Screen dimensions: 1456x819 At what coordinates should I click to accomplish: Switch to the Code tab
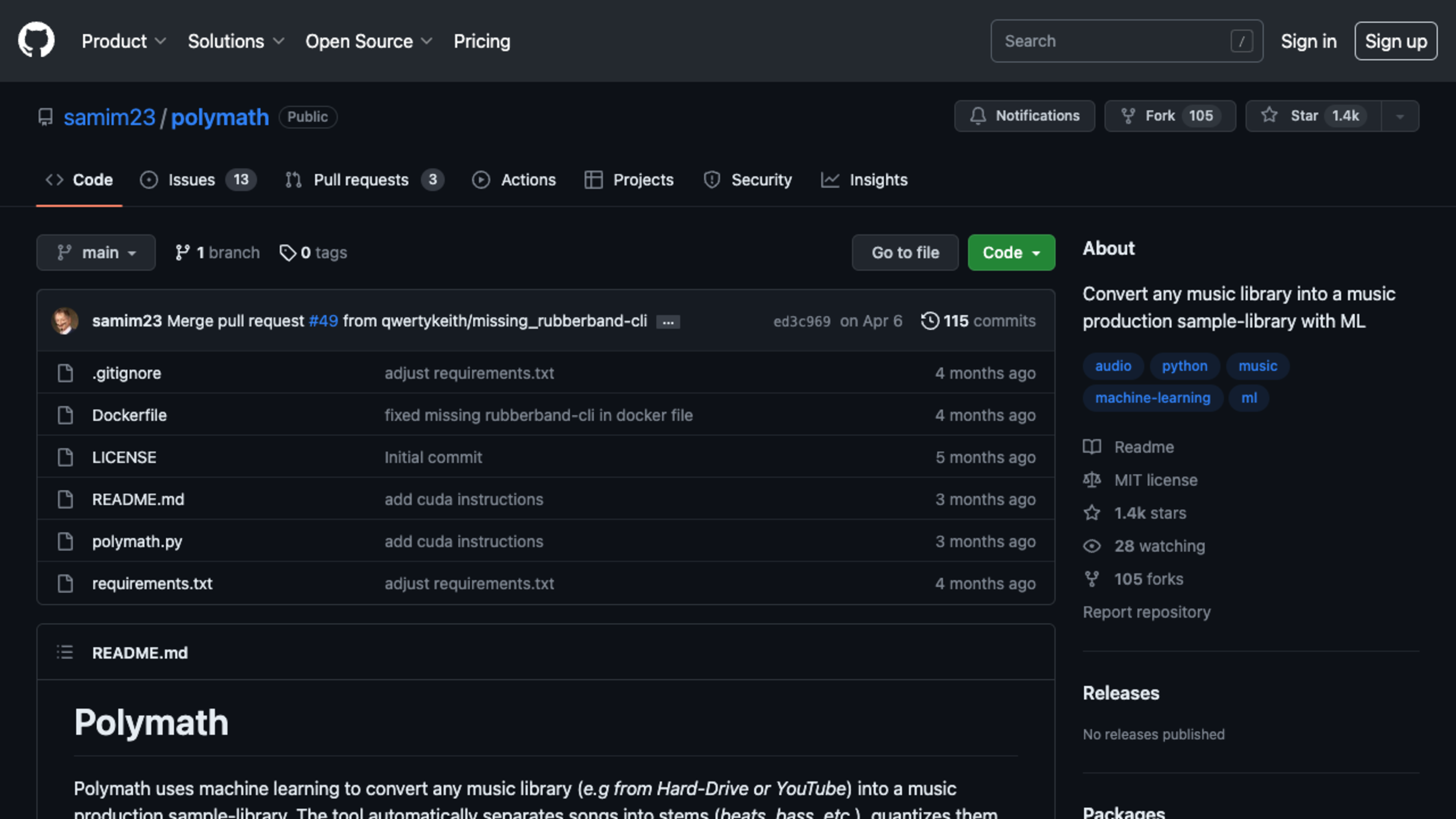(79, 180)
